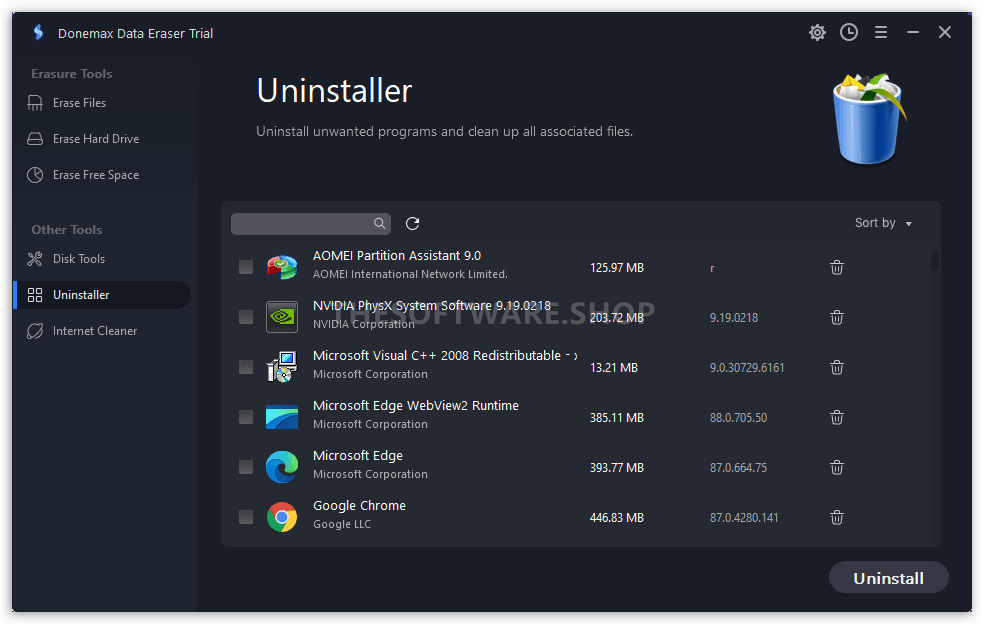Click 'AOMEI International Network Limited.' publisher
Image resolution: width=984 pixels, height=624 pixels.
click(x=410, y=274)
